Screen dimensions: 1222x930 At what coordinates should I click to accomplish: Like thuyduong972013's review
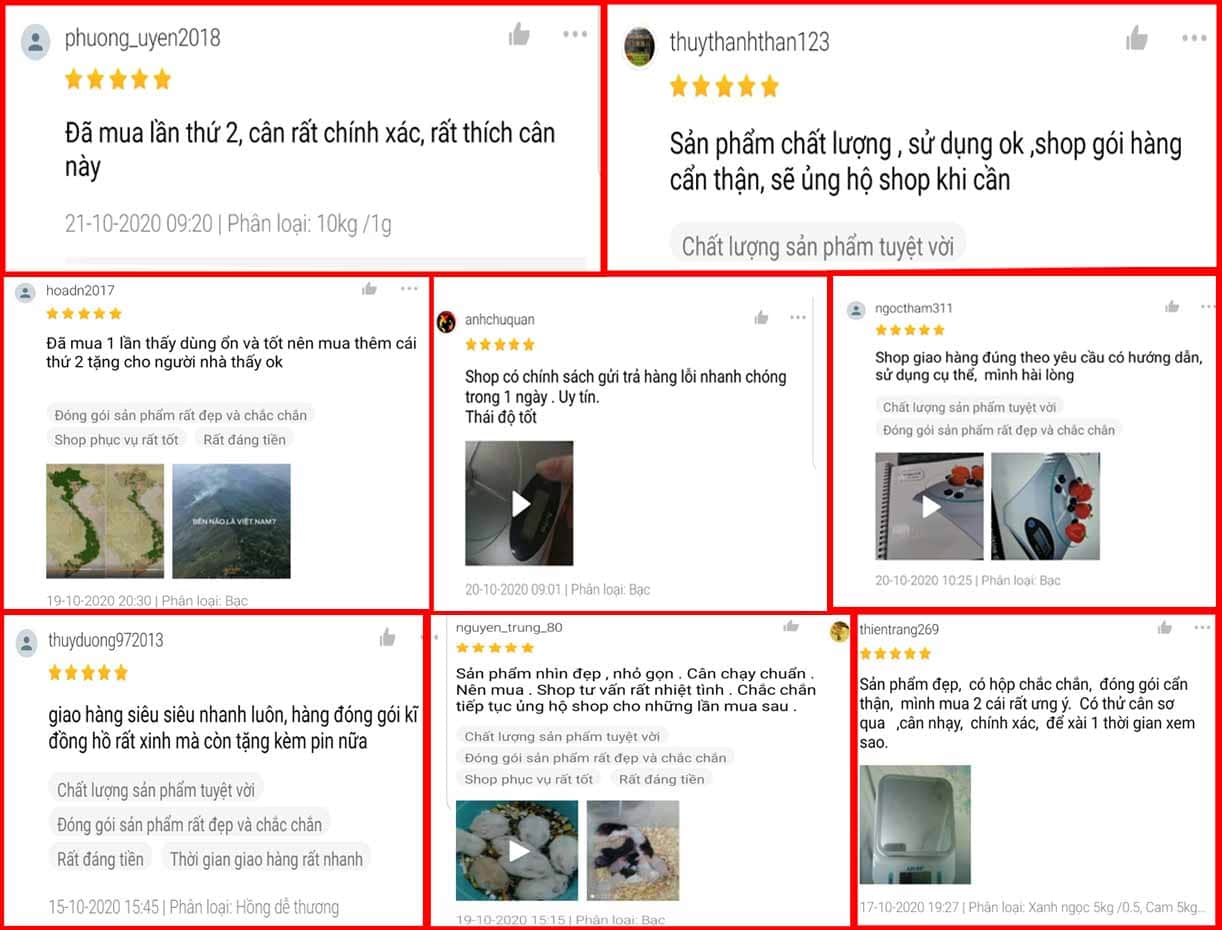pyautogui.click(x=387, y=638)
